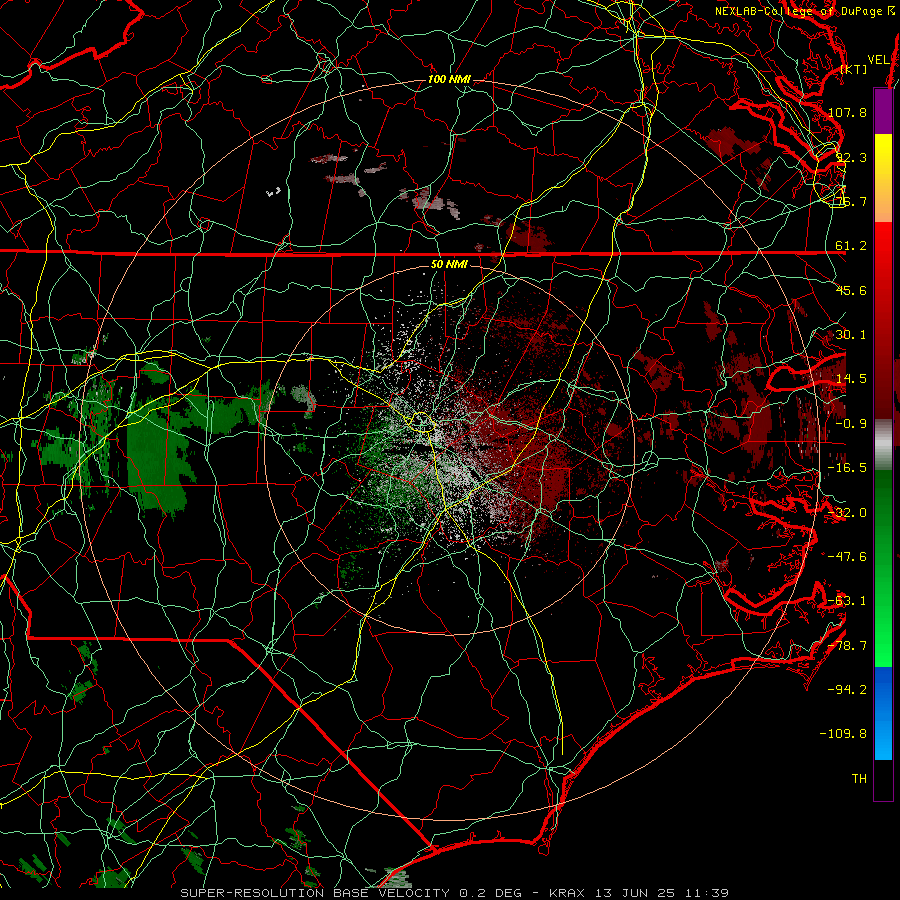Click the 76.7 velocity scale value
The image size is (900, 900).
851,201
